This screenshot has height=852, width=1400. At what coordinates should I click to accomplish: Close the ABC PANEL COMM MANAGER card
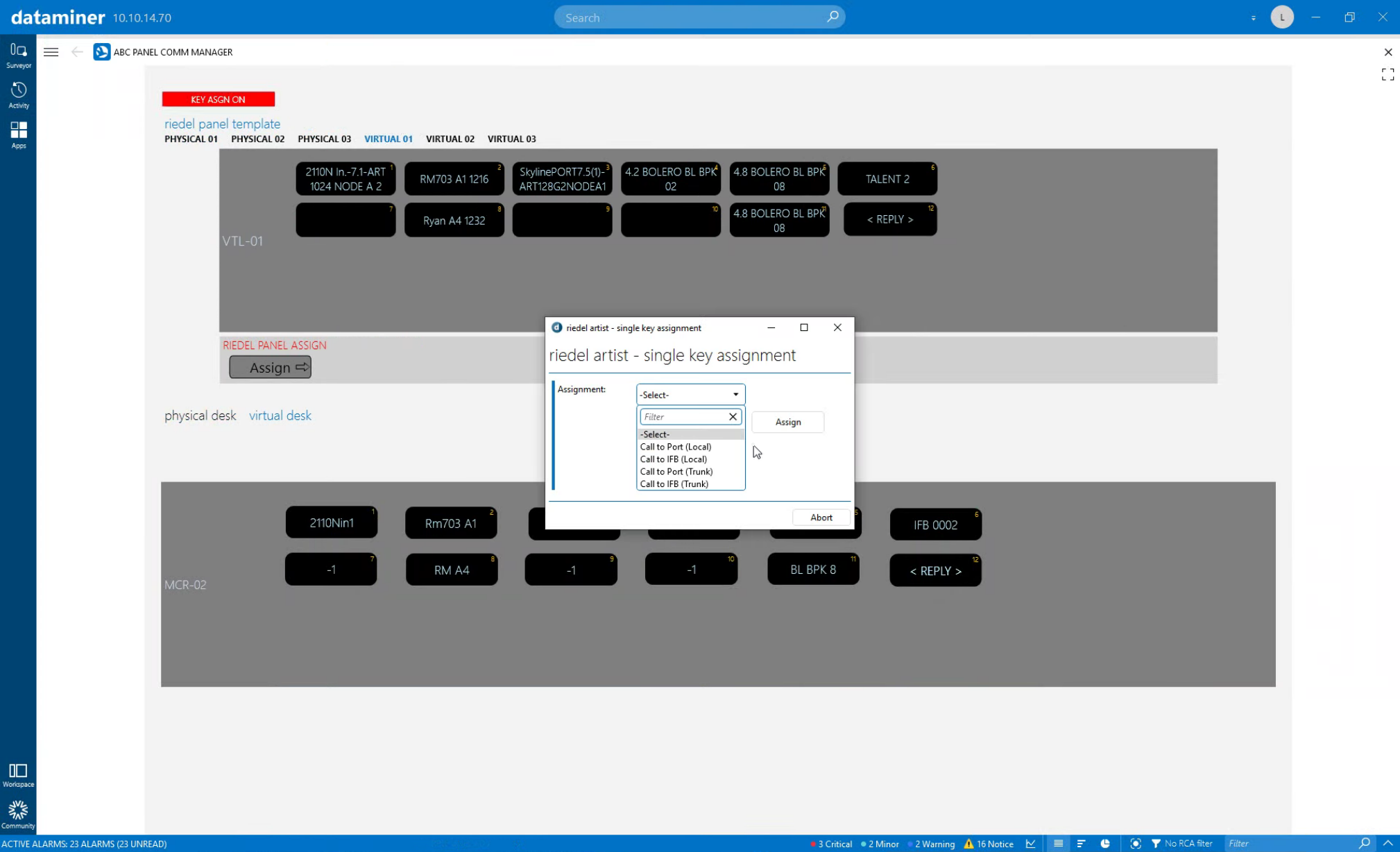click(x=1388, y=52)
